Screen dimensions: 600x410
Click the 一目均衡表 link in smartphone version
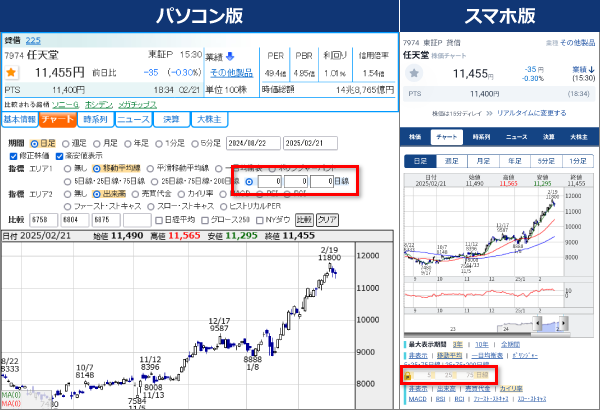click(487, 356)
